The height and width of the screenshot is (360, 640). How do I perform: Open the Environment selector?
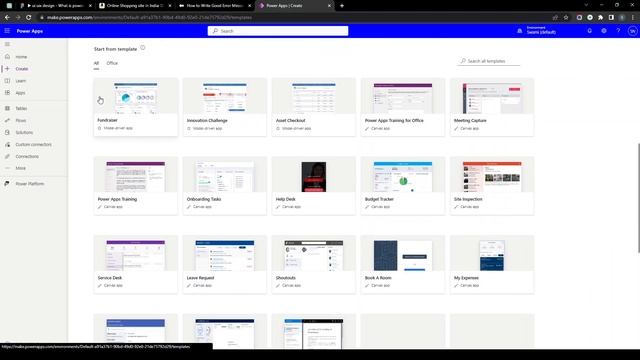pos(537,31)
